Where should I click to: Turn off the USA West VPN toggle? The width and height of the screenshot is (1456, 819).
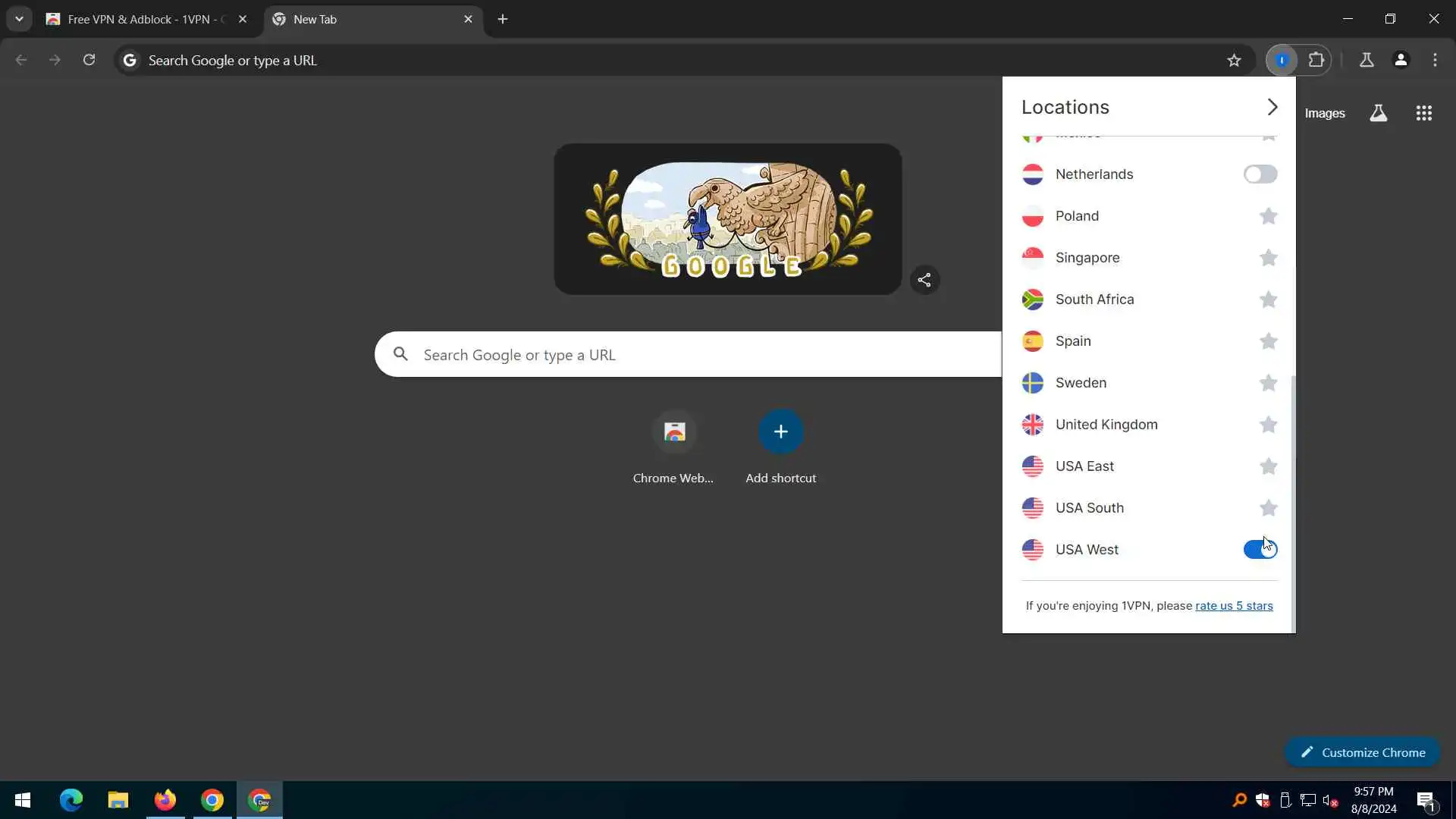pyautogui.click(x=1260, y=549)
